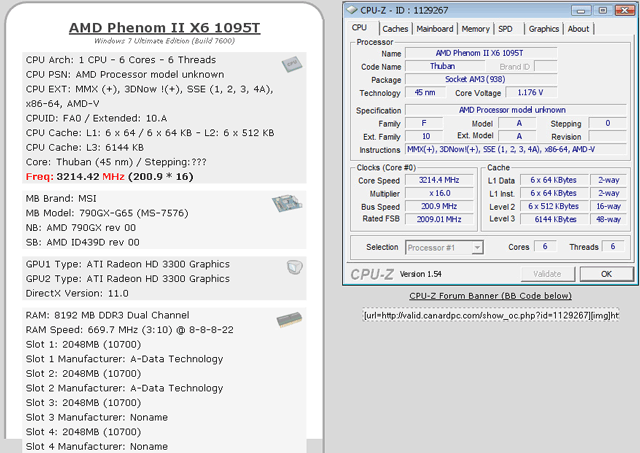
Task: Click the Package field Socket AM3 (938)
Action: pos(480,79)
